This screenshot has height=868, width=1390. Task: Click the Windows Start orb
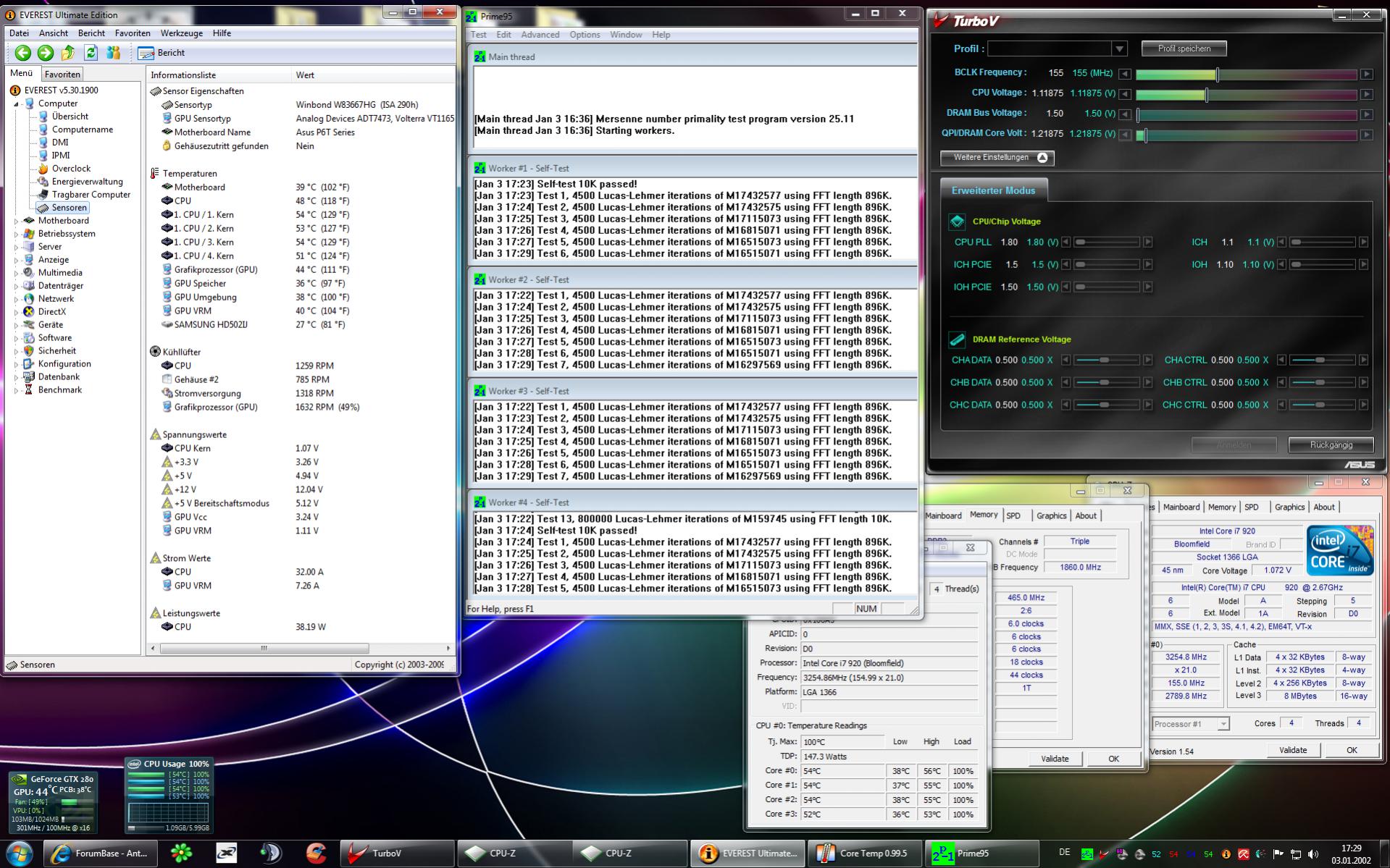(x=19, y=854)
